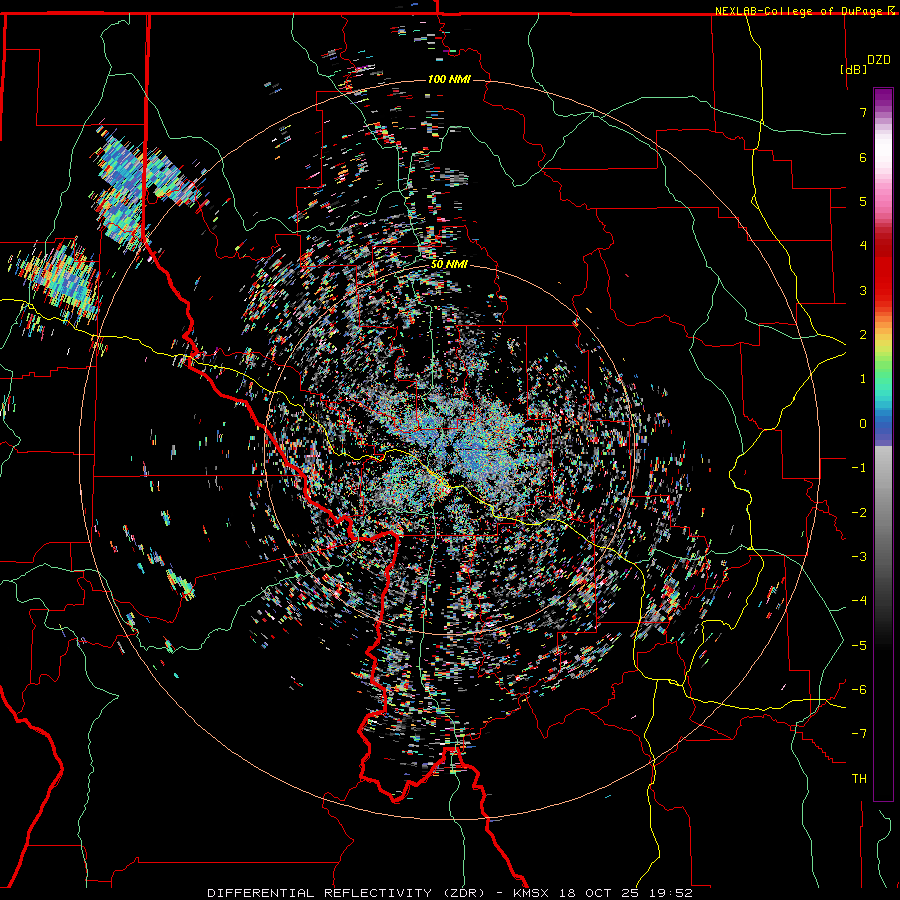Click the color scale label -6

click(859, 690)
